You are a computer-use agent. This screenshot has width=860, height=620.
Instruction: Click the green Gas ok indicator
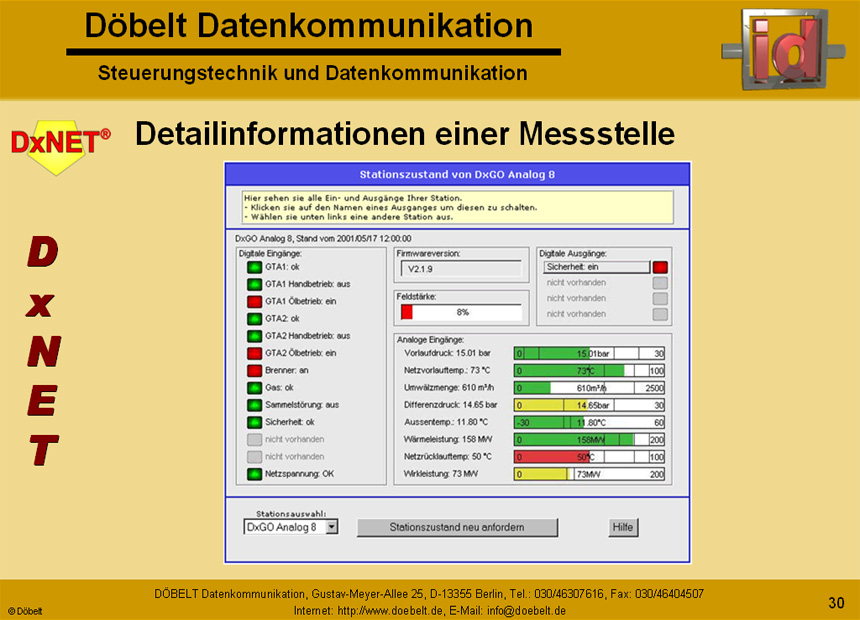point(254,387)
